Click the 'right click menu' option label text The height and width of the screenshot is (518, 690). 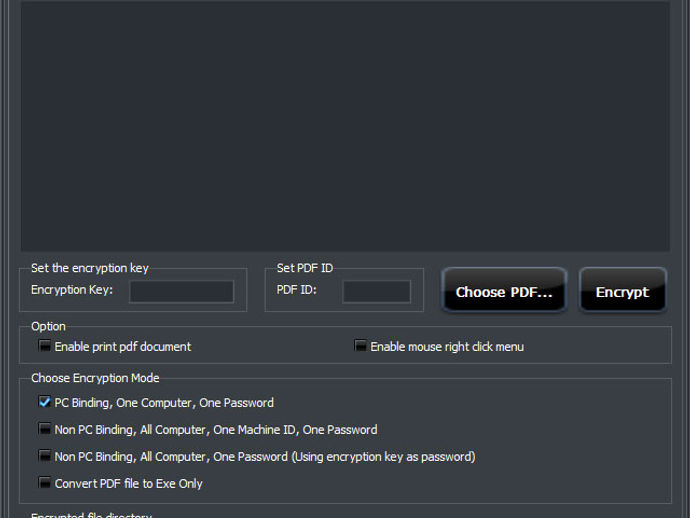[x=484, y=347]
